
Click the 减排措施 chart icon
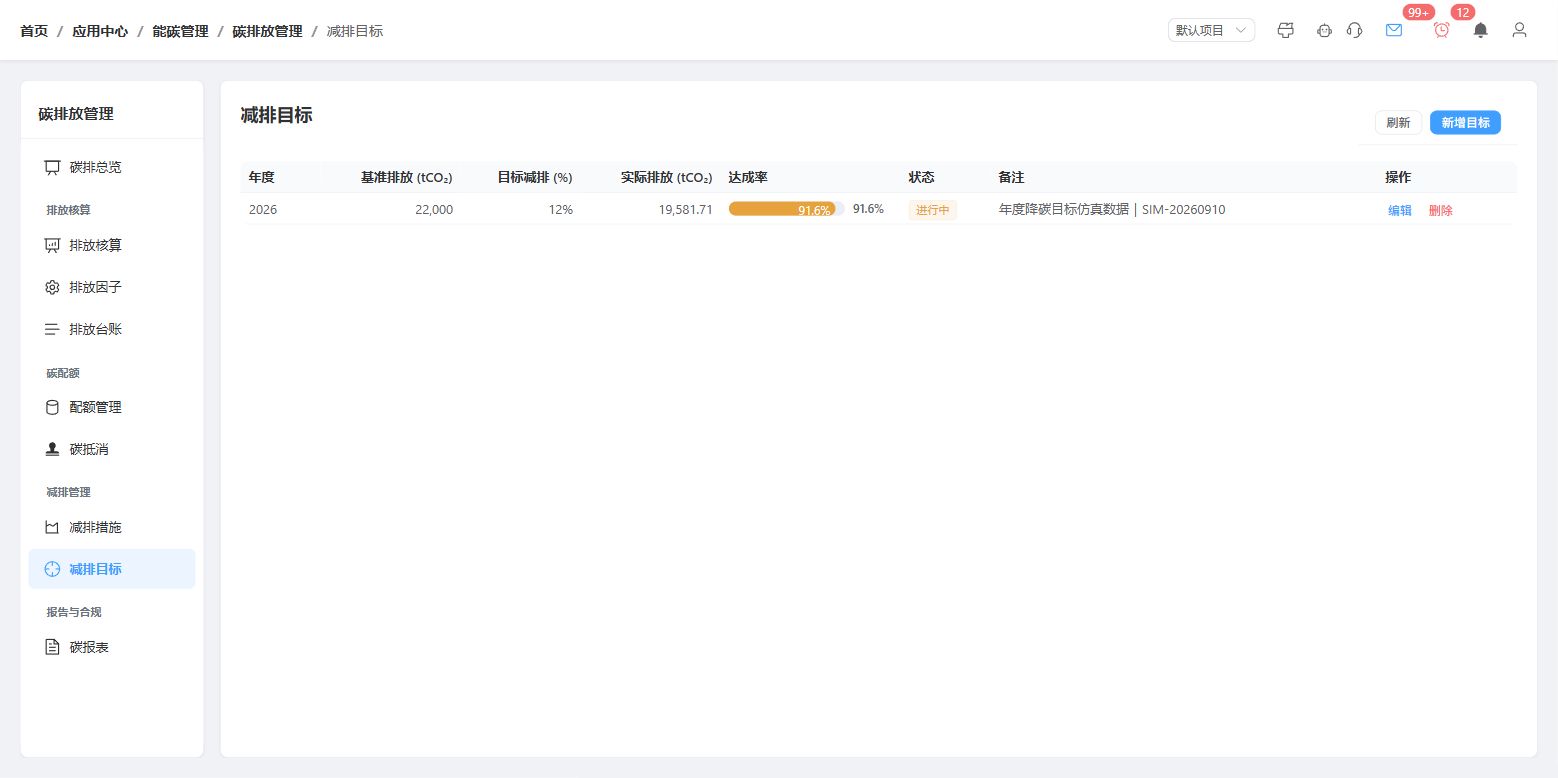coord(53,527)
